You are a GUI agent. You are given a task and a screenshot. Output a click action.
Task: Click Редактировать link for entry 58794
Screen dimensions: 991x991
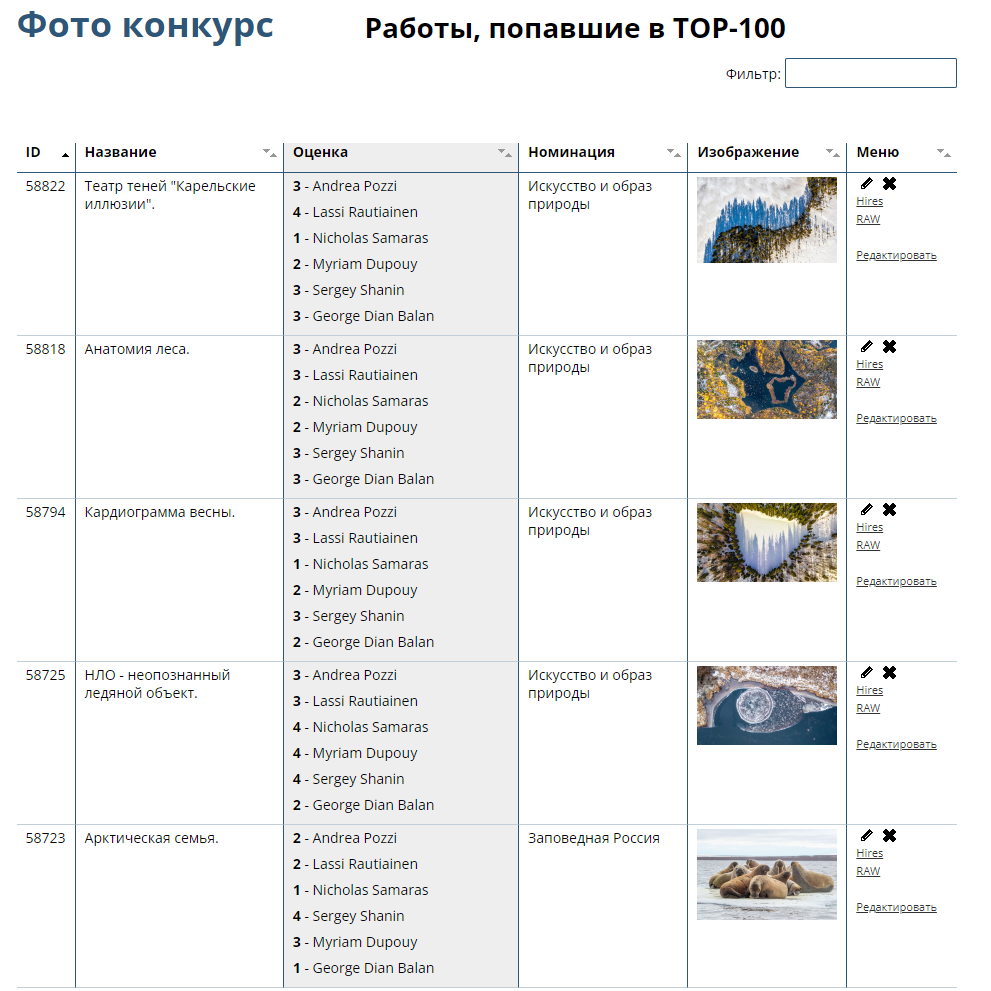pyautogui.click(x=896, y=581)
